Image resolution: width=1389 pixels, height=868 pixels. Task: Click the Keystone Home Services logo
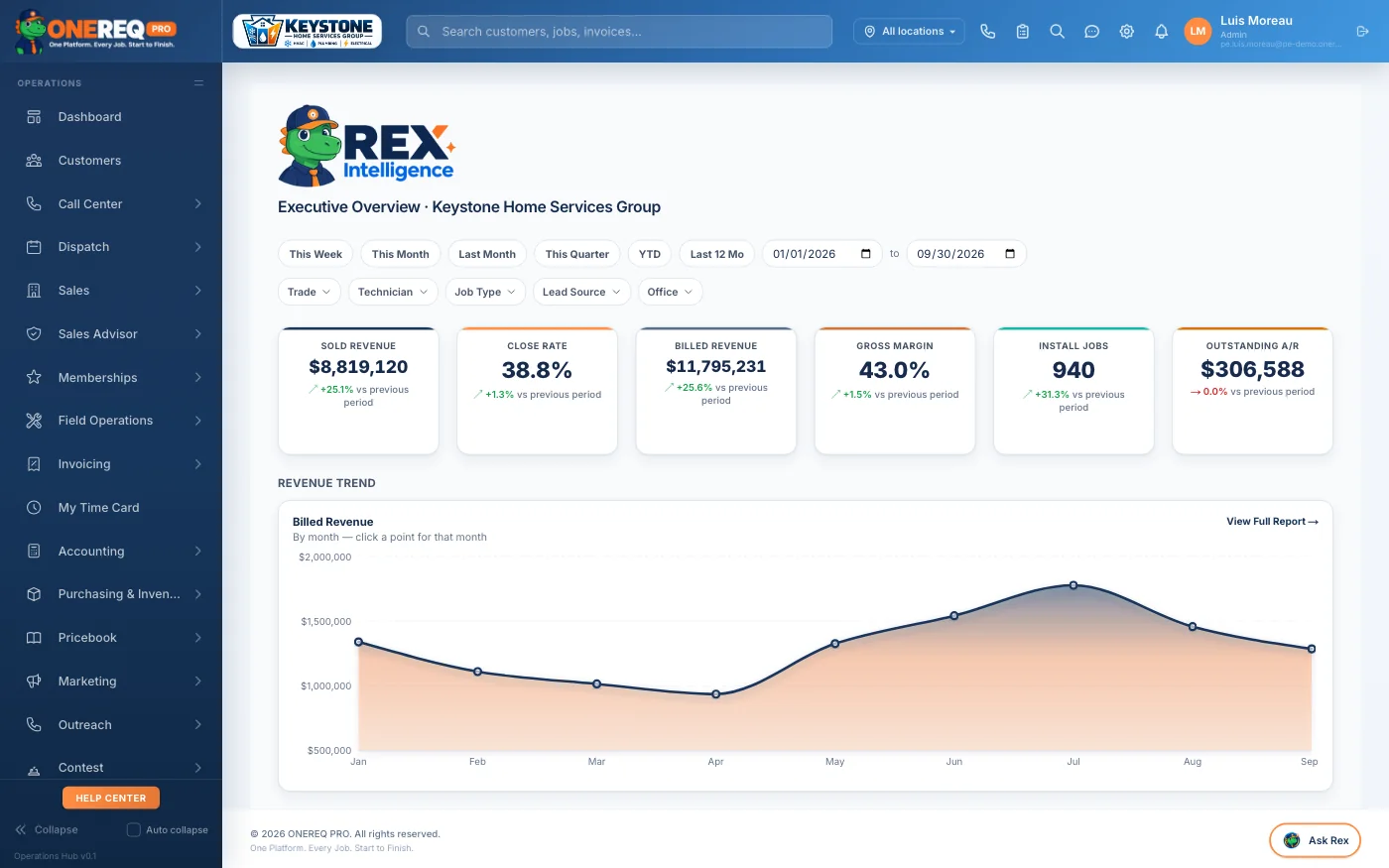[x=308, y=32]
